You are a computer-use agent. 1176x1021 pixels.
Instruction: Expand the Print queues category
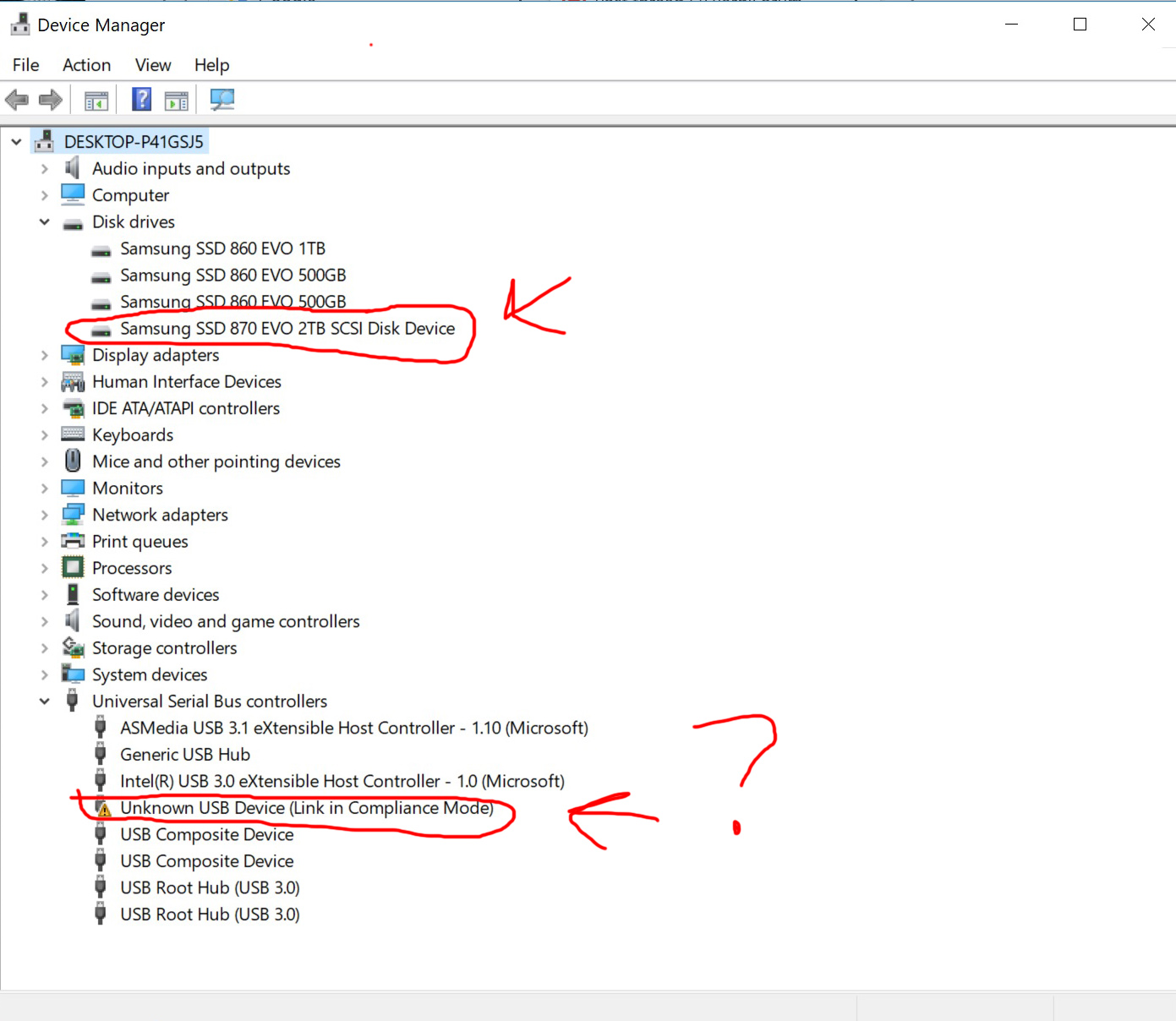pyautogui.click(x=44, y=541)
